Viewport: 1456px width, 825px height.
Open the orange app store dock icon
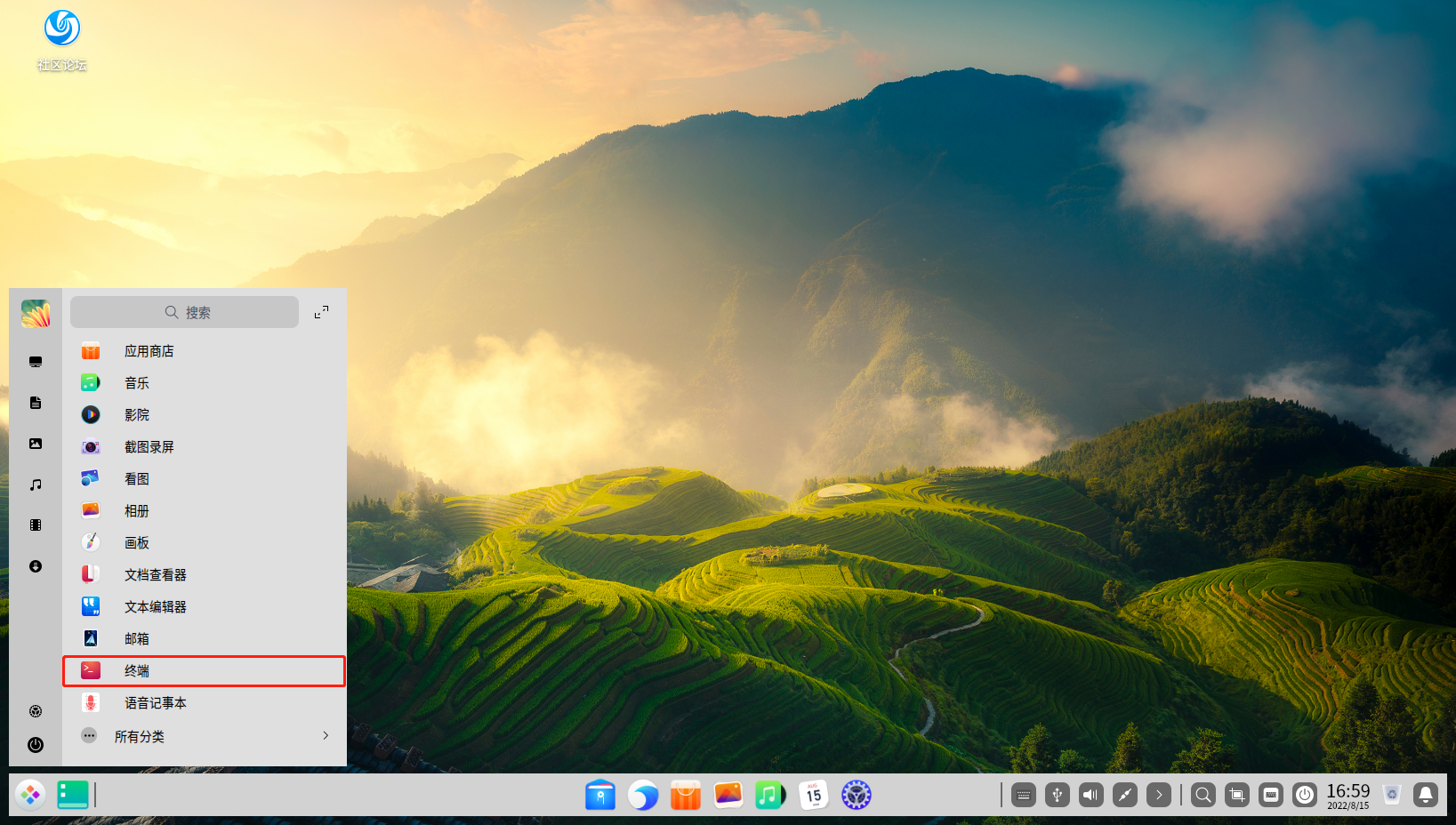tap(686, 795)
